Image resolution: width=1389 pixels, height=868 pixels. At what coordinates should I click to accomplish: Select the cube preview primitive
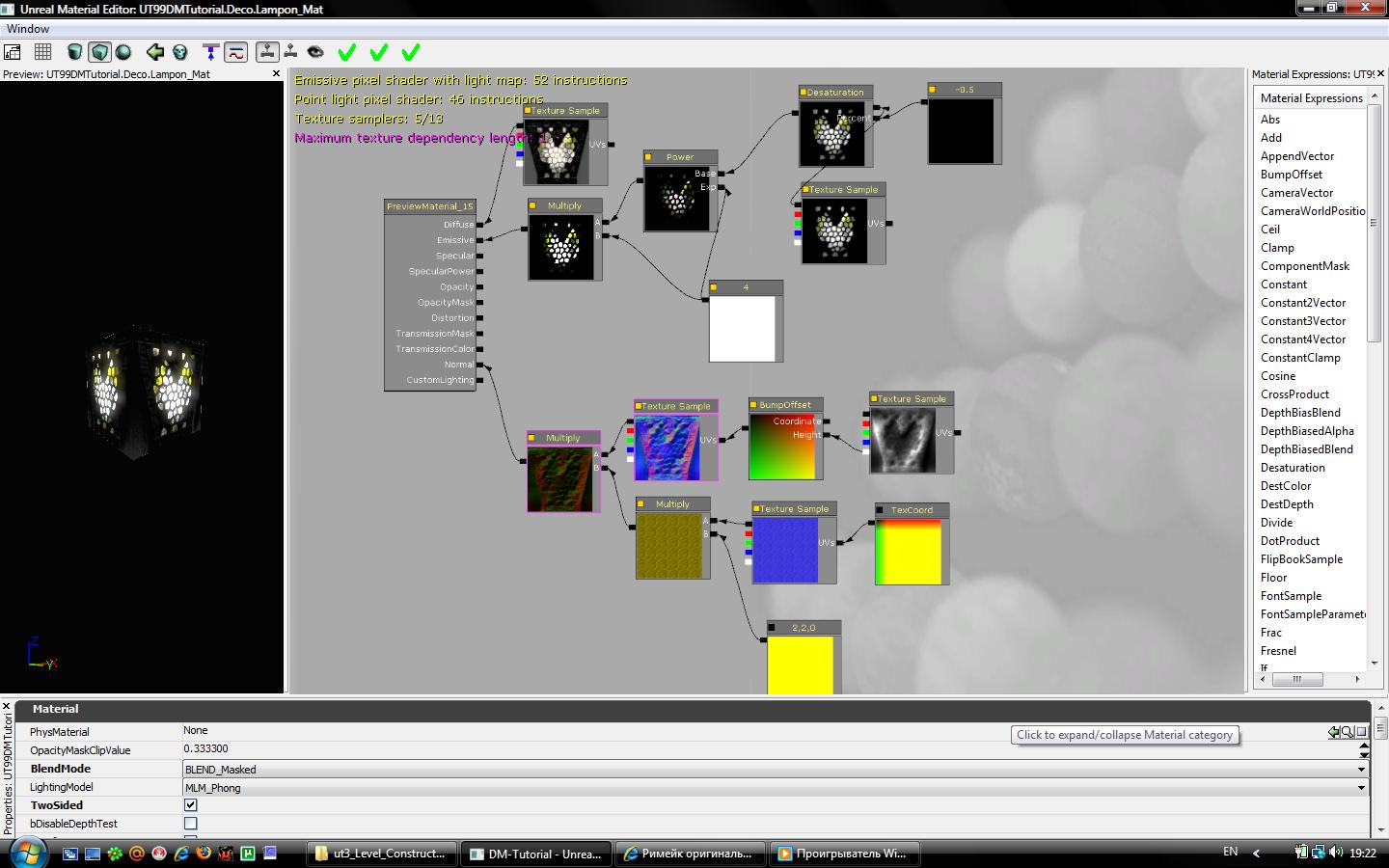(x=99, y=52)
